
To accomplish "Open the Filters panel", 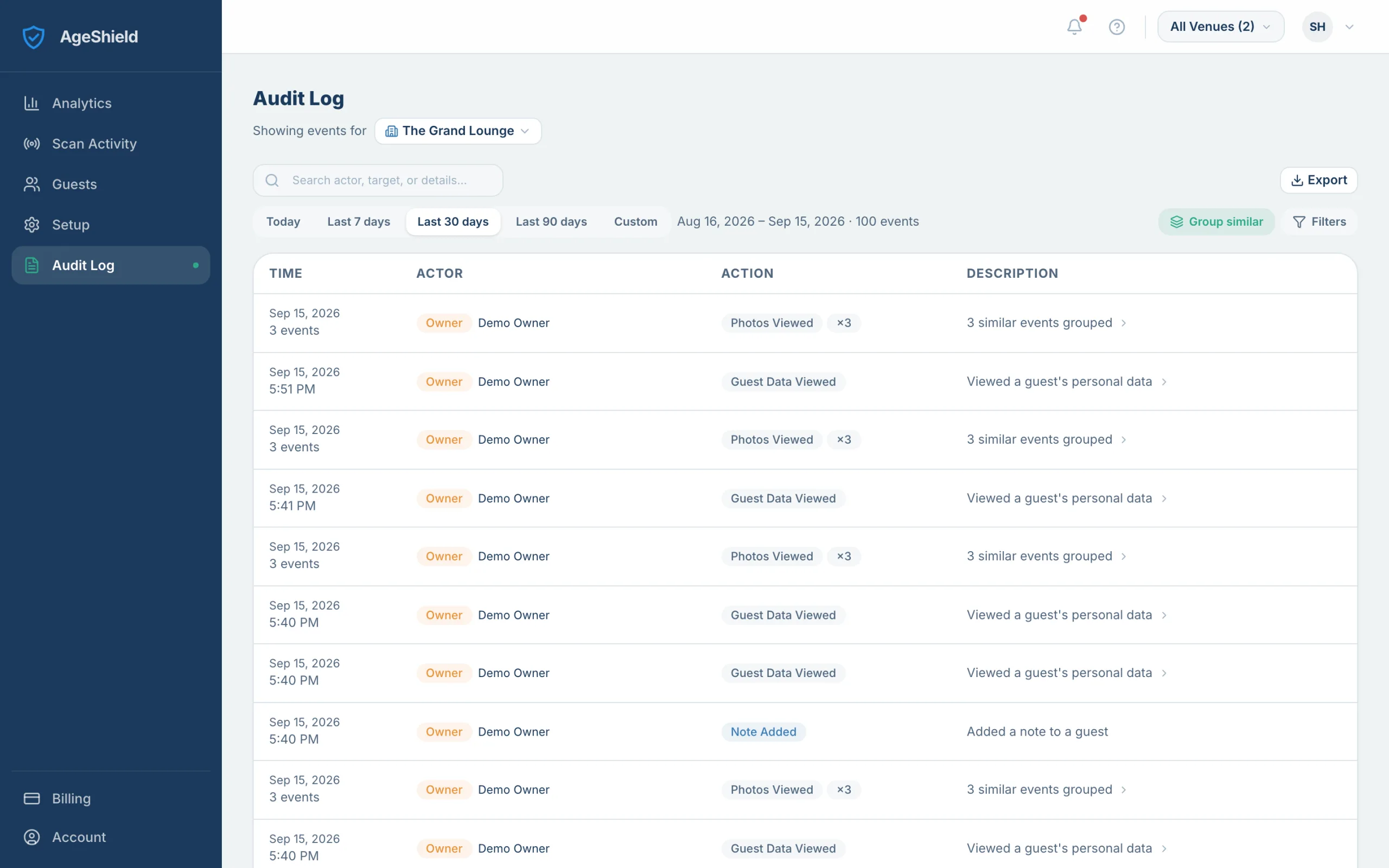I will point(1319,221).
